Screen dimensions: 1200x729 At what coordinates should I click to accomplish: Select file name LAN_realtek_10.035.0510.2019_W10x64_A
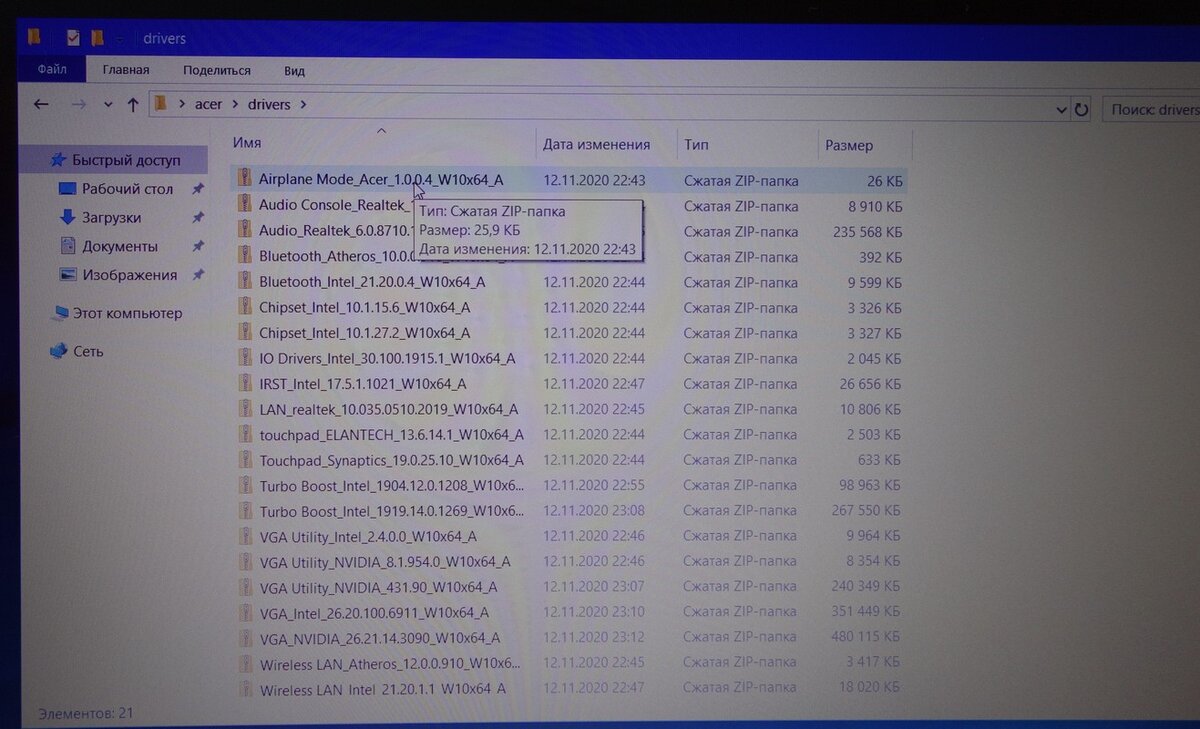point(388,409)
